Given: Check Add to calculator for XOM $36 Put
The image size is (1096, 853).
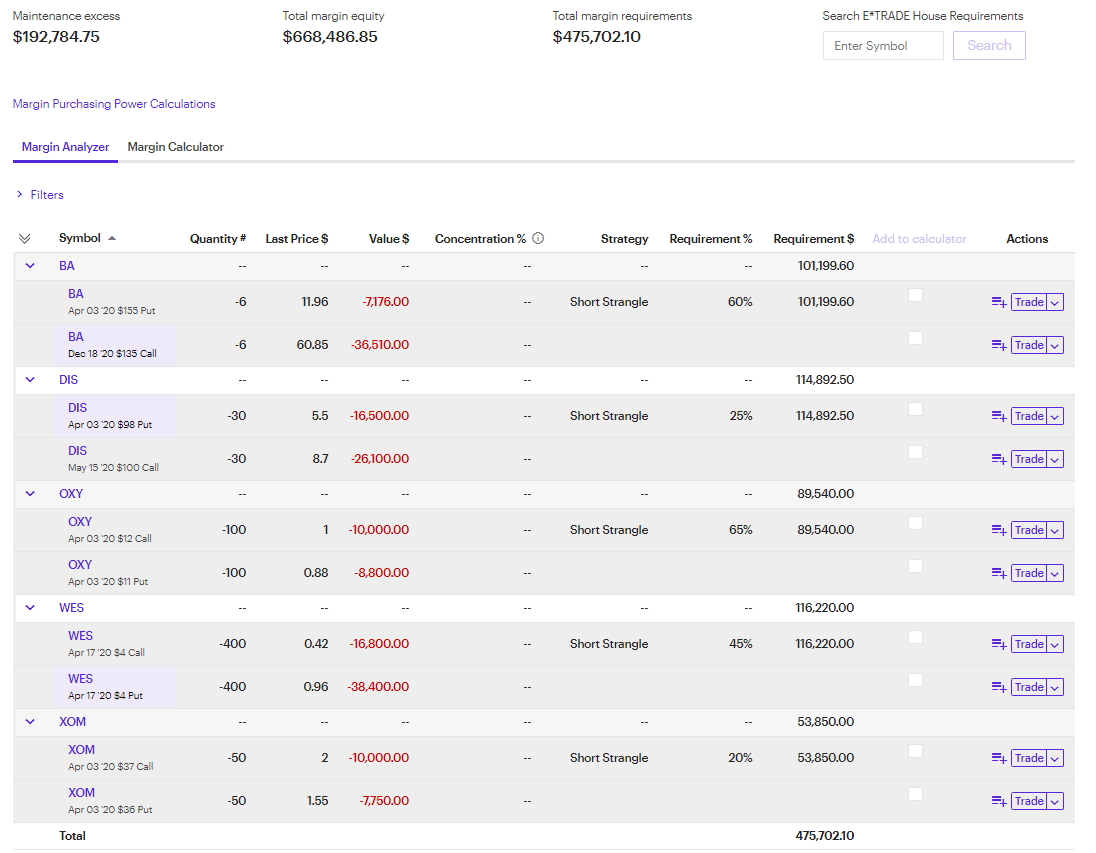Looking at the screenshot, I should (915, 794).
